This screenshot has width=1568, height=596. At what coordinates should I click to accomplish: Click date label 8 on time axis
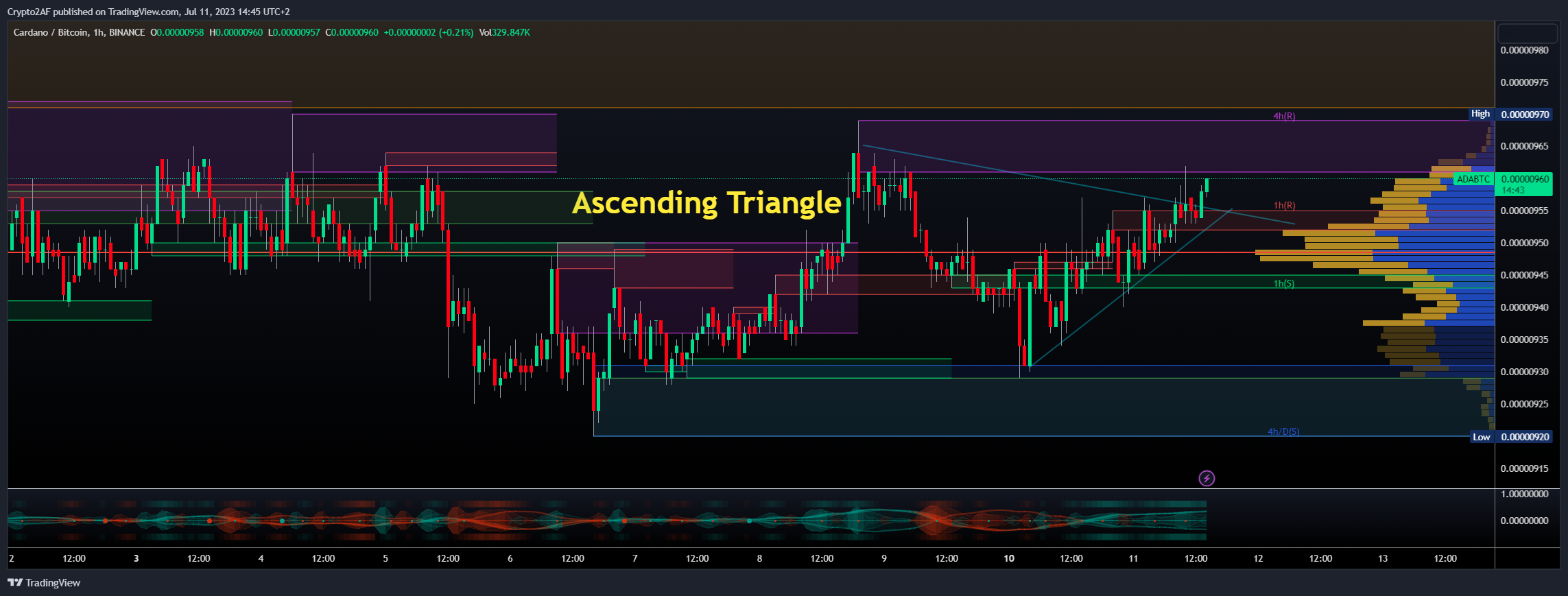(x=759, y=558)
